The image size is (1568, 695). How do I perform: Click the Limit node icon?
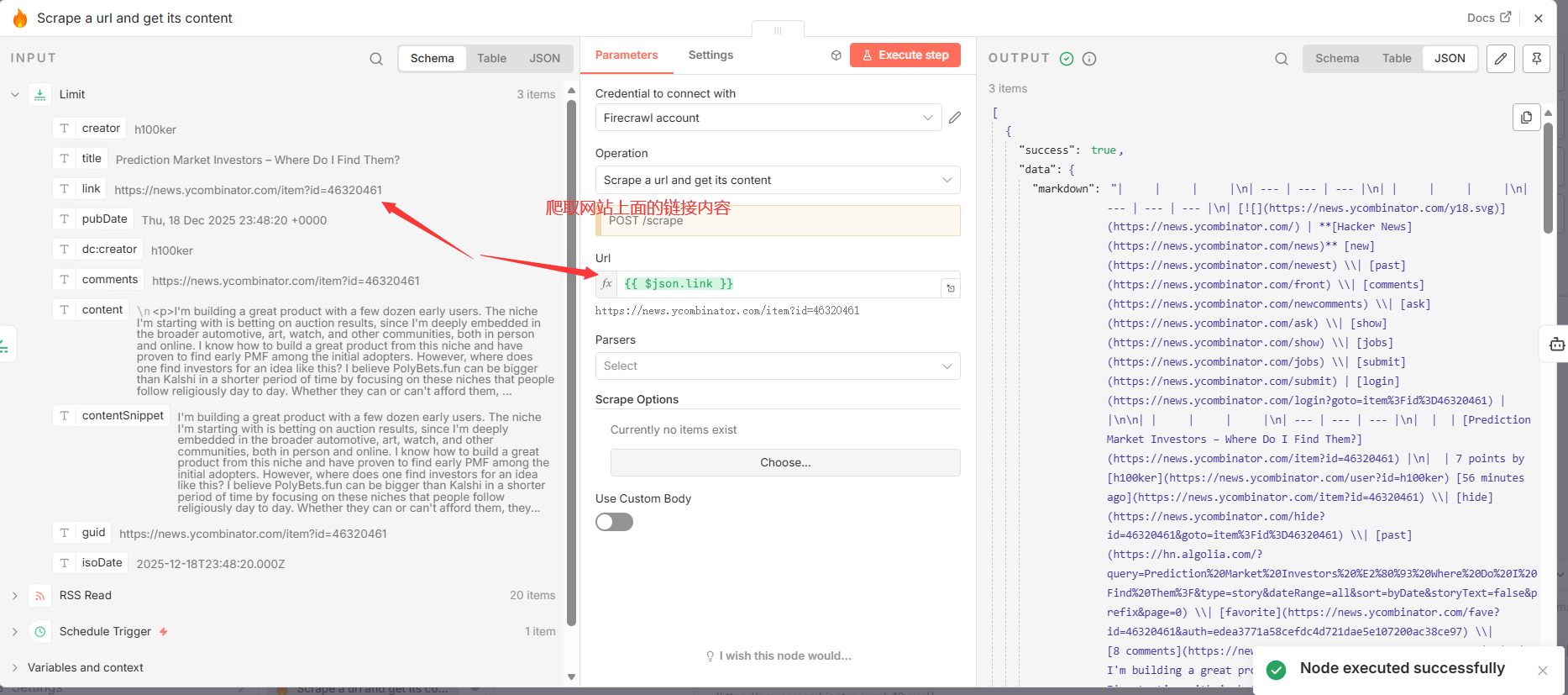point(40,95)
